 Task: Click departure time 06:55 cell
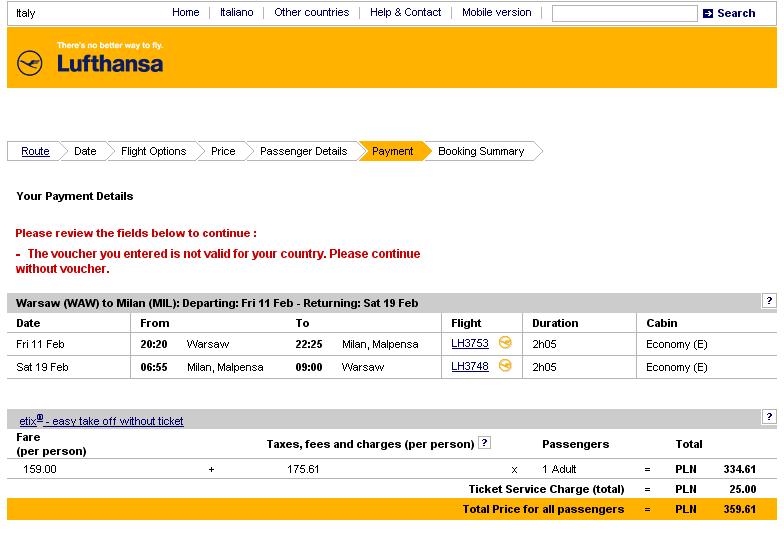coord(154,367)
